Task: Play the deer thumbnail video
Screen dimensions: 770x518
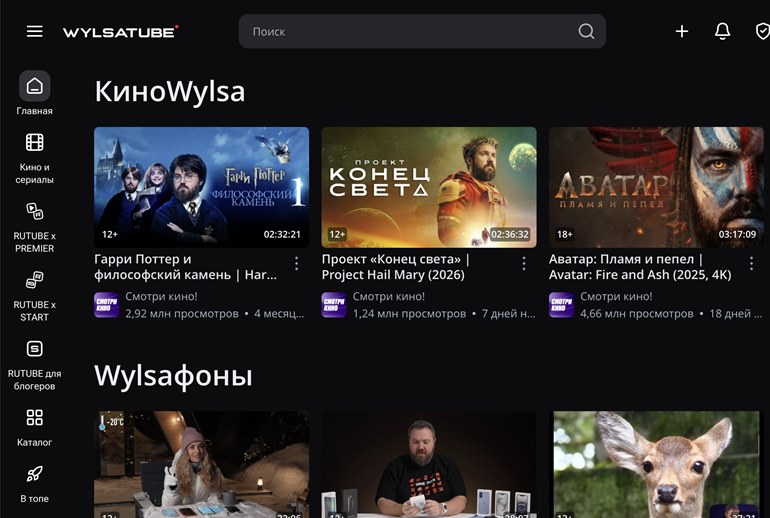Action: (657, 464)
